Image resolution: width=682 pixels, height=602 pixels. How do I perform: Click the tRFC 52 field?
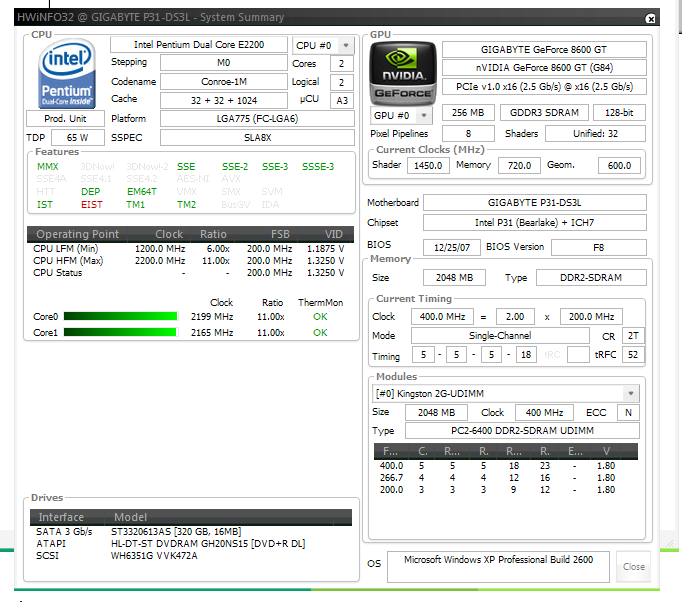[x=633, y=355]
